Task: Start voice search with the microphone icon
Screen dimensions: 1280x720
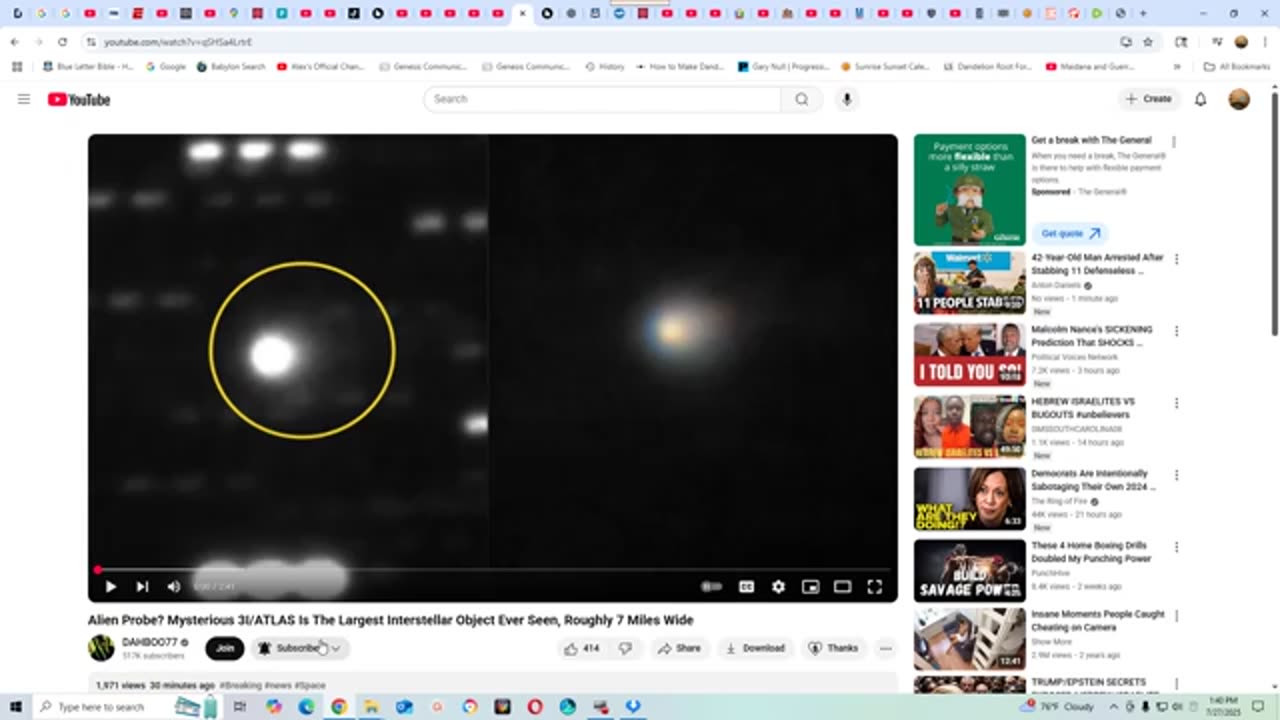Action: [847, 99]
